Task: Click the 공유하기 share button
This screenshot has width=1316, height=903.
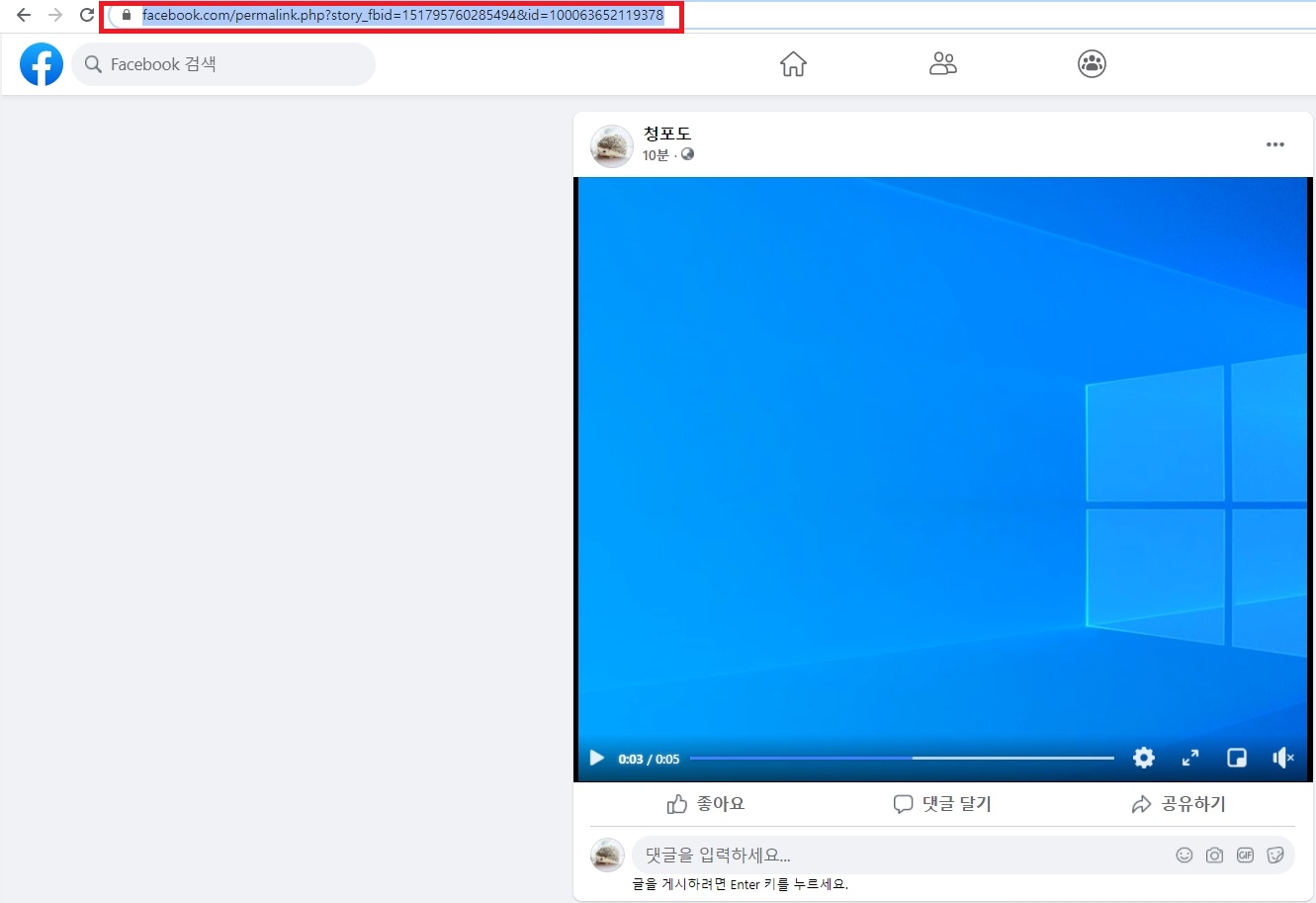Action: (x=1179, y=804)
